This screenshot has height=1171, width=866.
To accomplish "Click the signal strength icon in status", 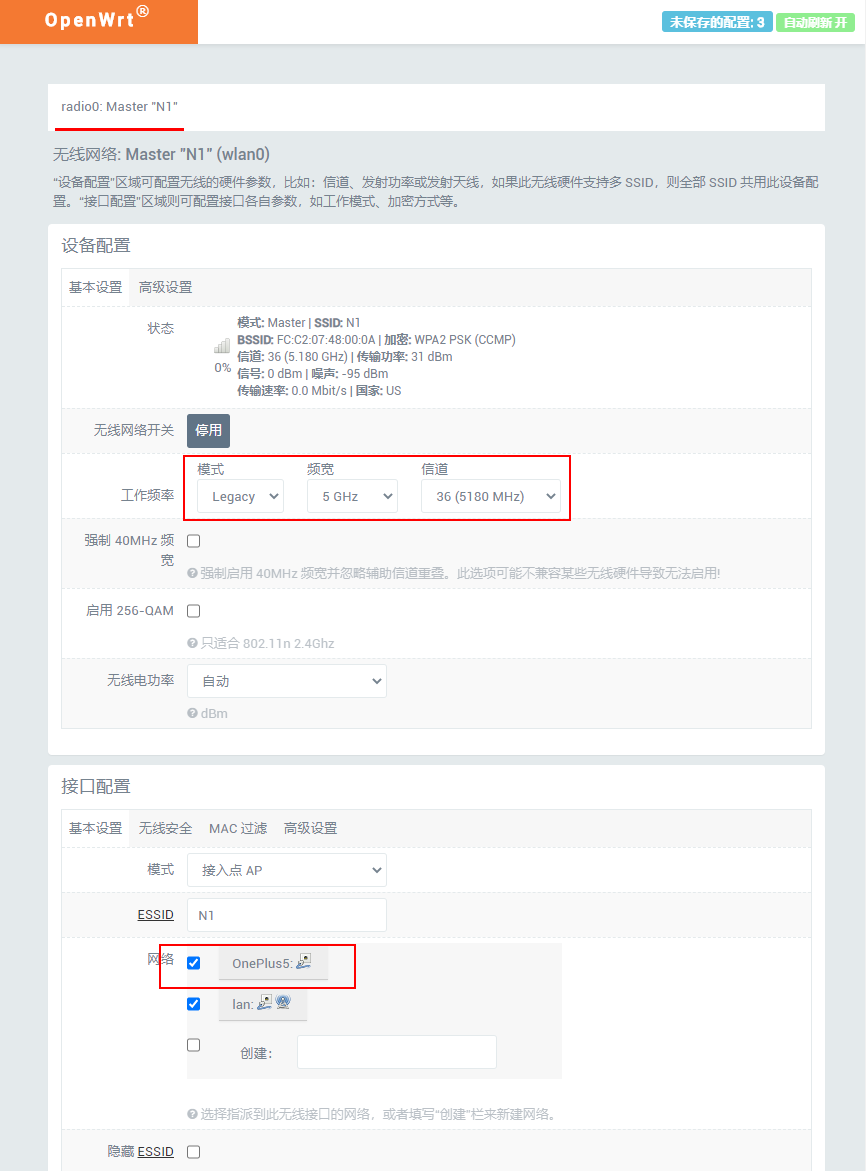I will tap(222, 346).
